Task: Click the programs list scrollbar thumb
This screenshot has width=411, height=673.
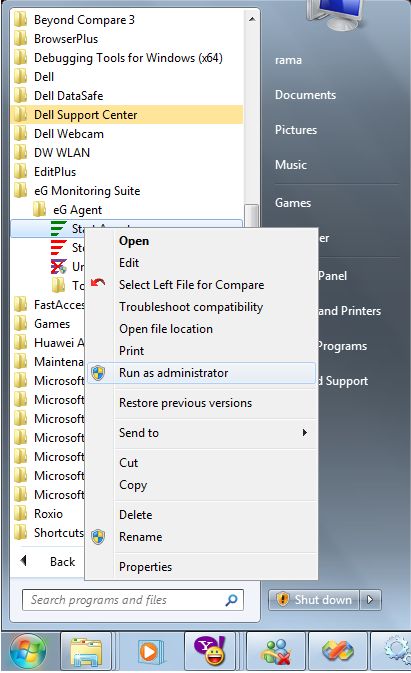Action: coord(252,216)
